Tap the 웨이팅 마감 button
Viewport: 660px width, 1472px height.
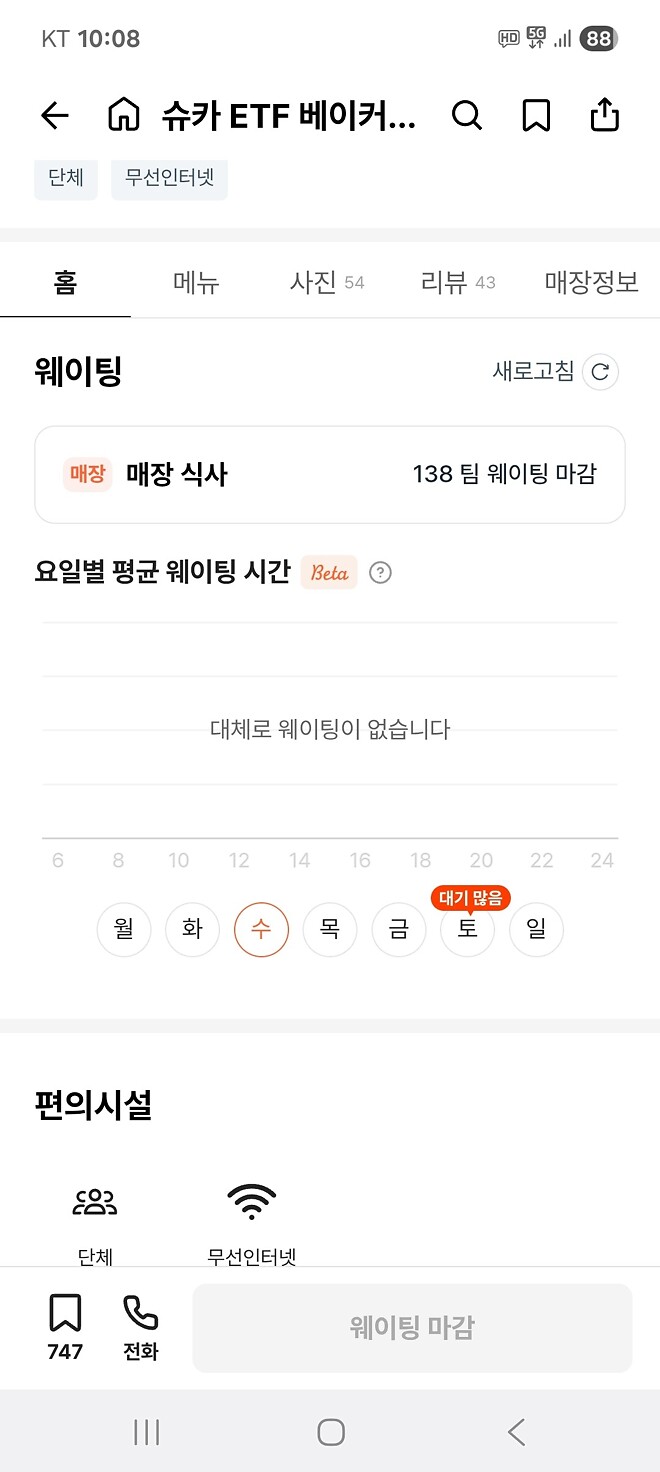411,1327
